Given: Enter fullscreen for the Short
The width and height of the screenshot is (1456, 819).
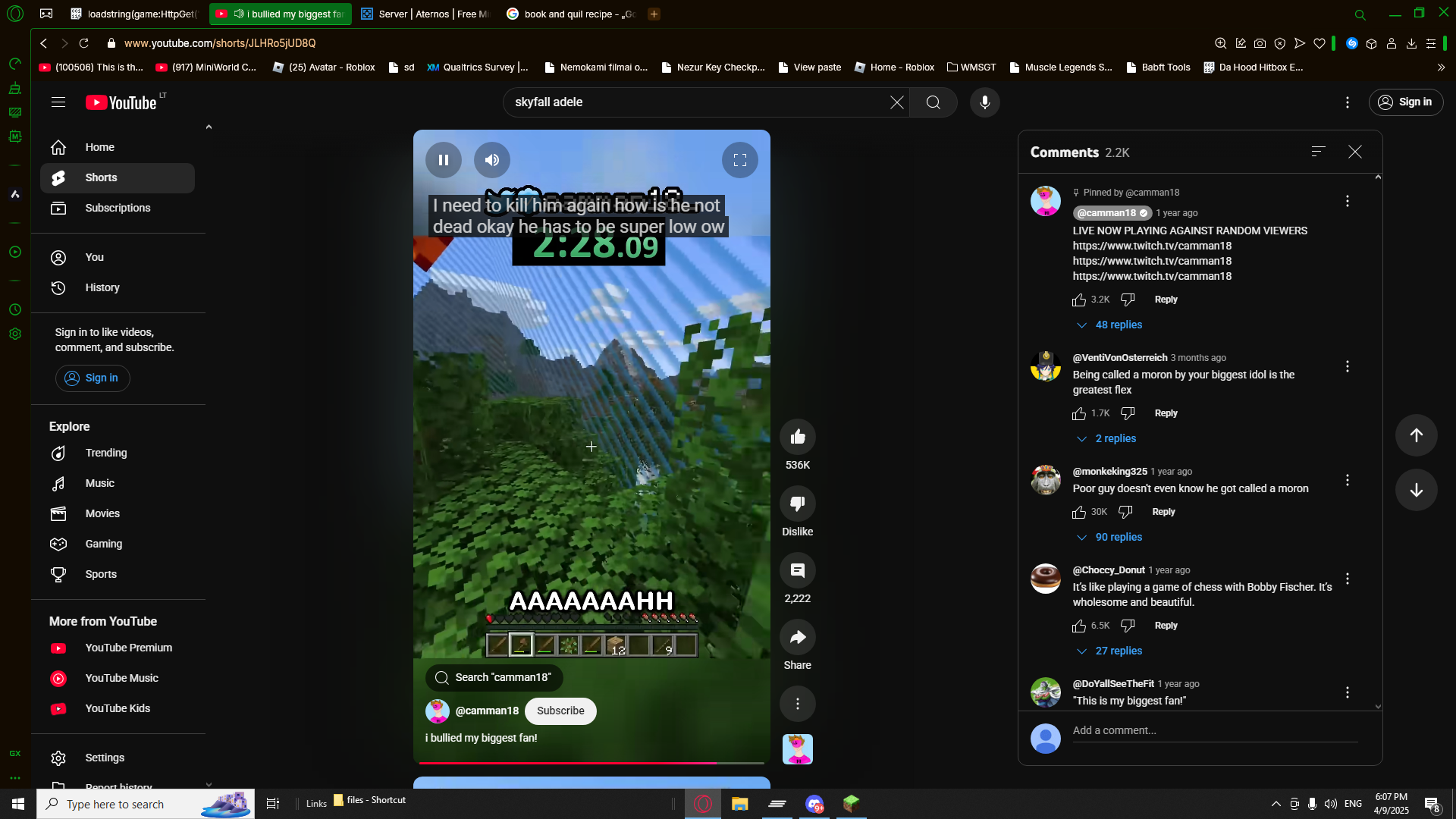Looking at the screenshot, I should (x=740, y=160).
